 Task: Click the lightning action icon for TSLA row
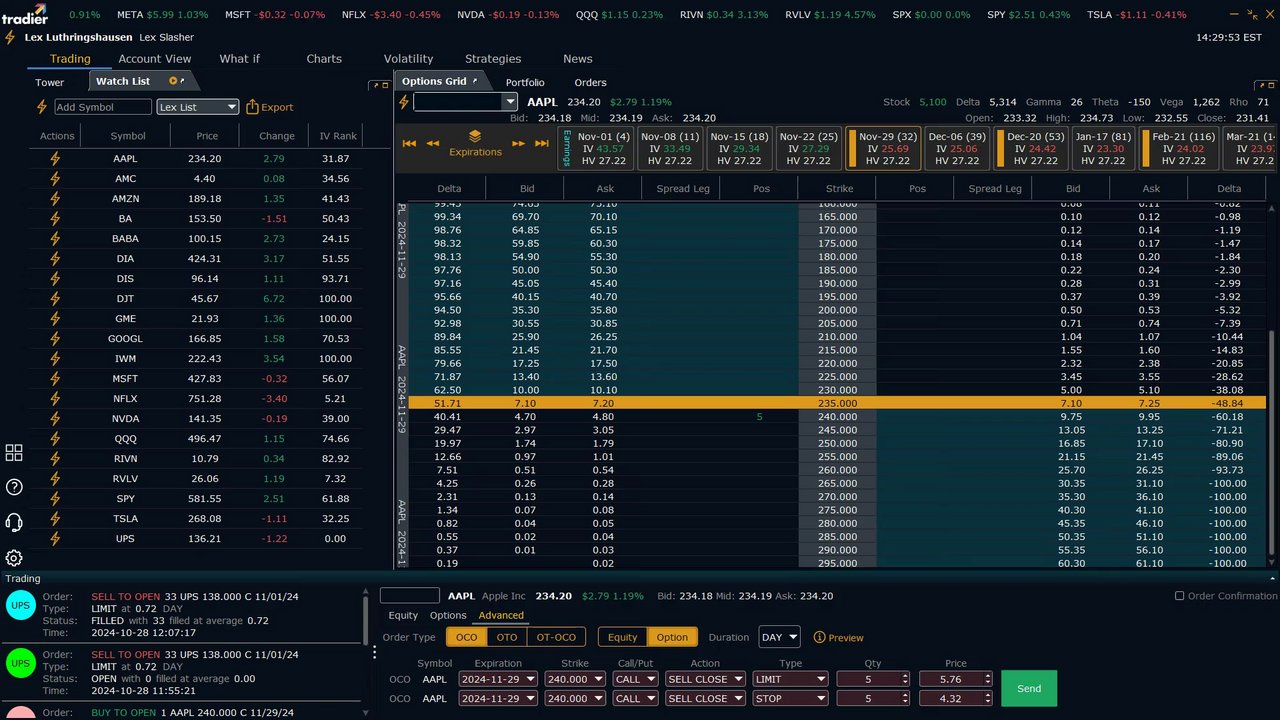tap(55, 519)
